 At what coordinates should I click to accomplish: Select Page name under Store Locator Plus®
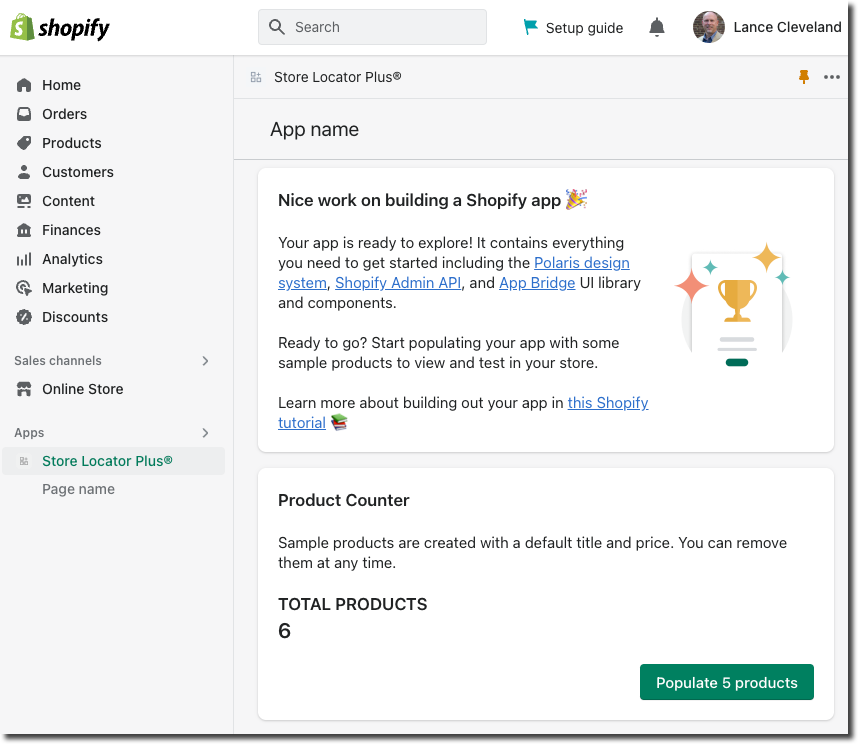[78, 489]
